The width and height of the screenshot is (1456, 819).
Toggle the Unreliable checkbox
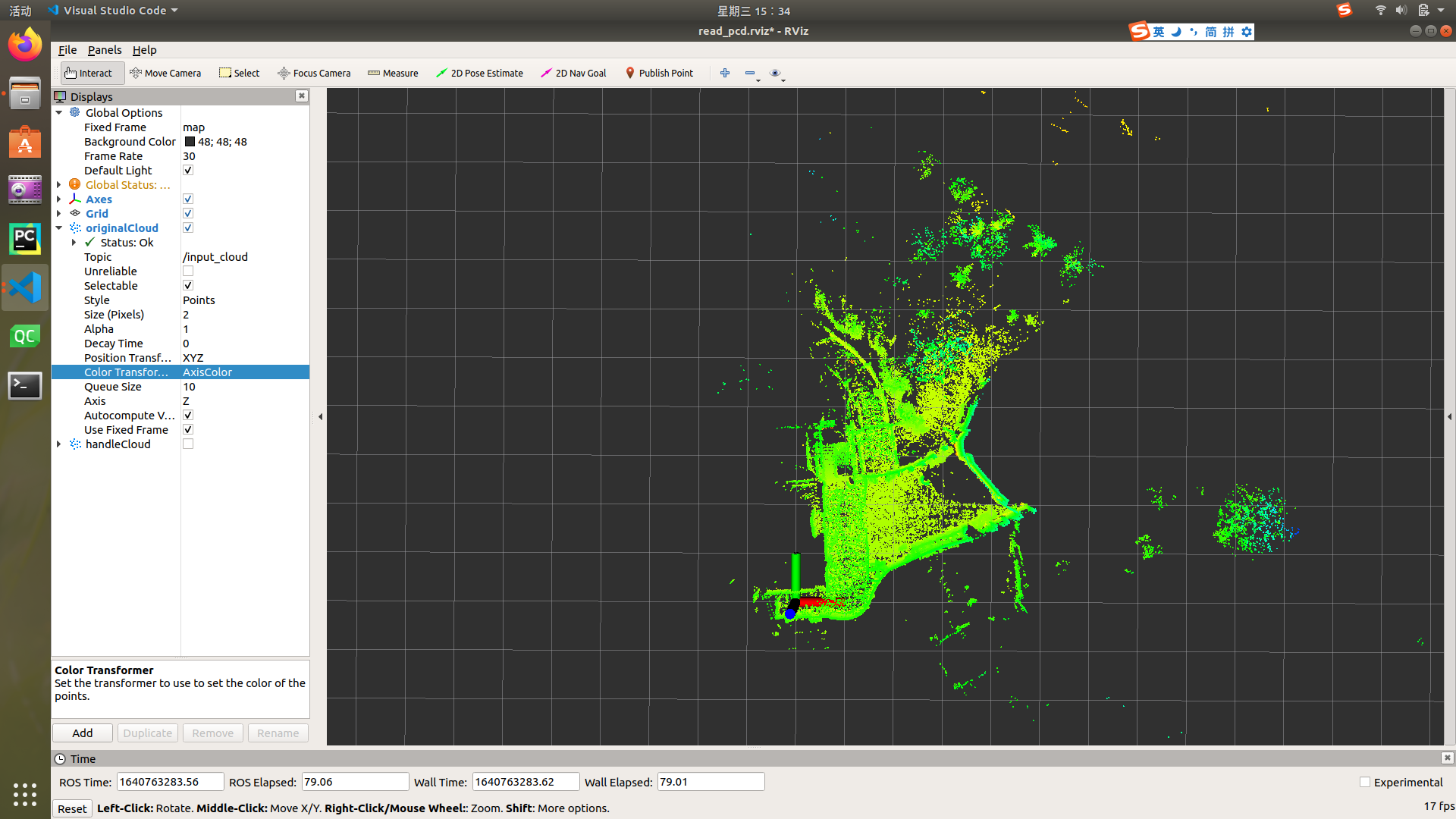188,271
